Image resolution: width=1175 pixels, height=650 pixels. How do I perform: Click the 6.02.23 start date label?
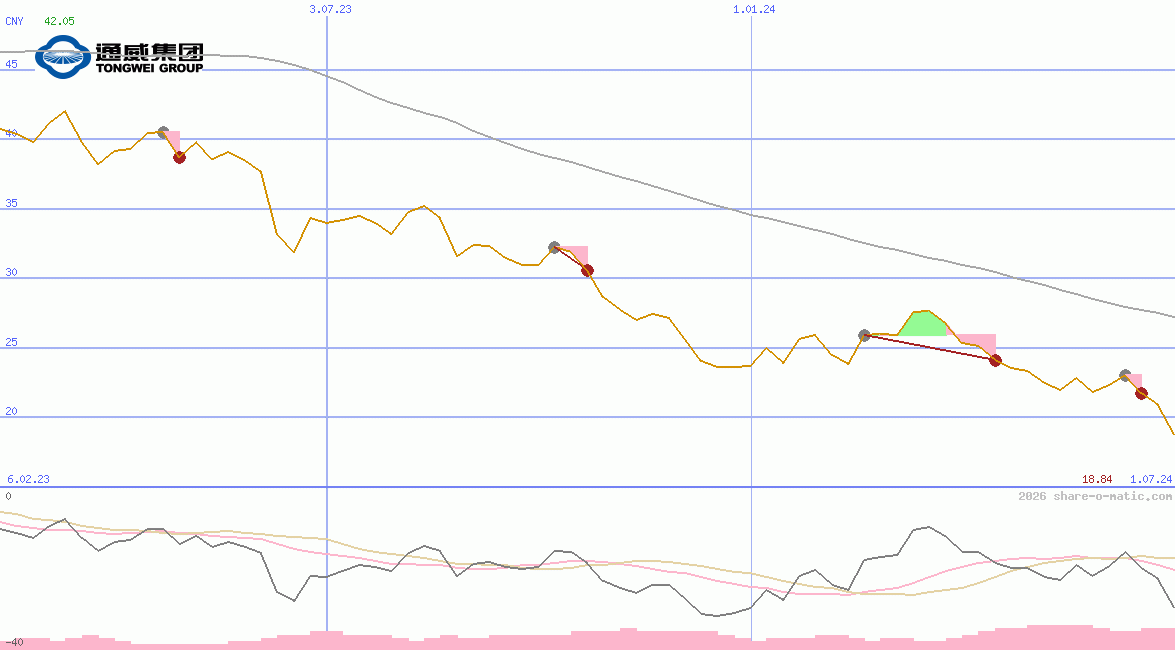[28, 479]
